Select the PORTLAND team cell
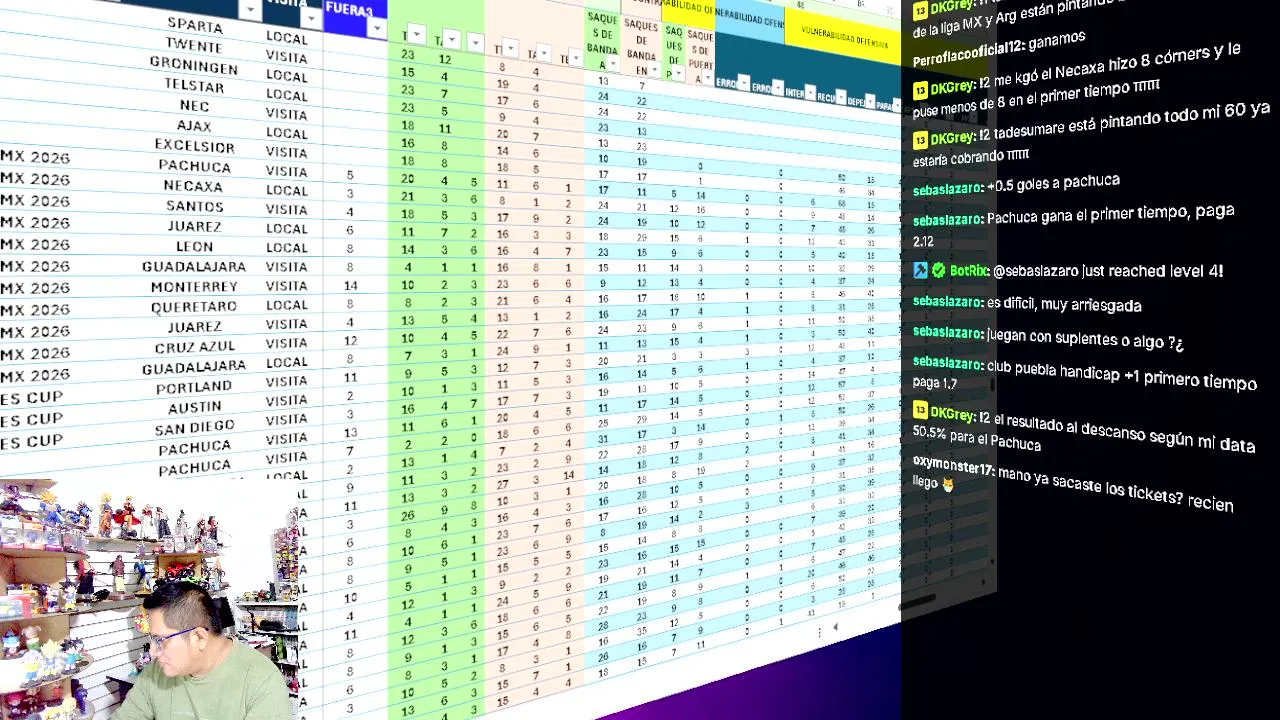The height and width of the screenshot is (720, 1280). (x=194, y=387)
